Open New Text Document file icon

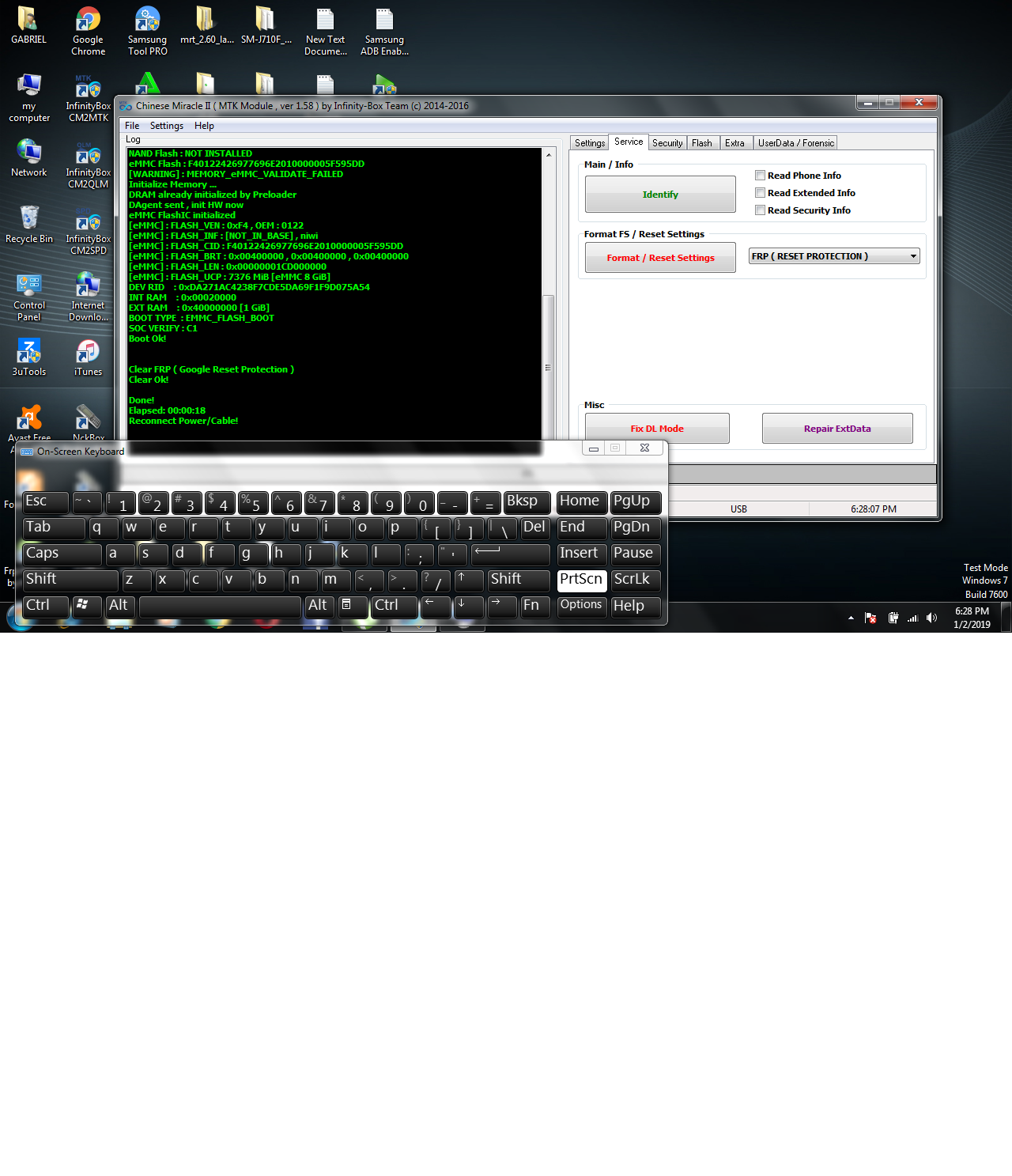coord(325,32)
